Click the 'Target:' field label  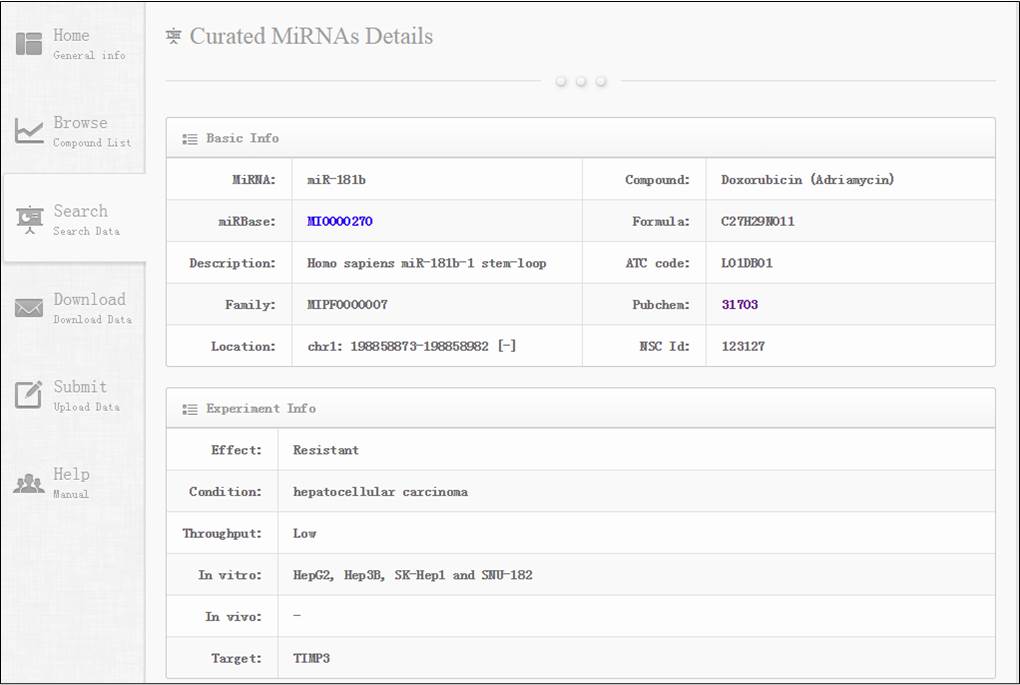point(236,658)
